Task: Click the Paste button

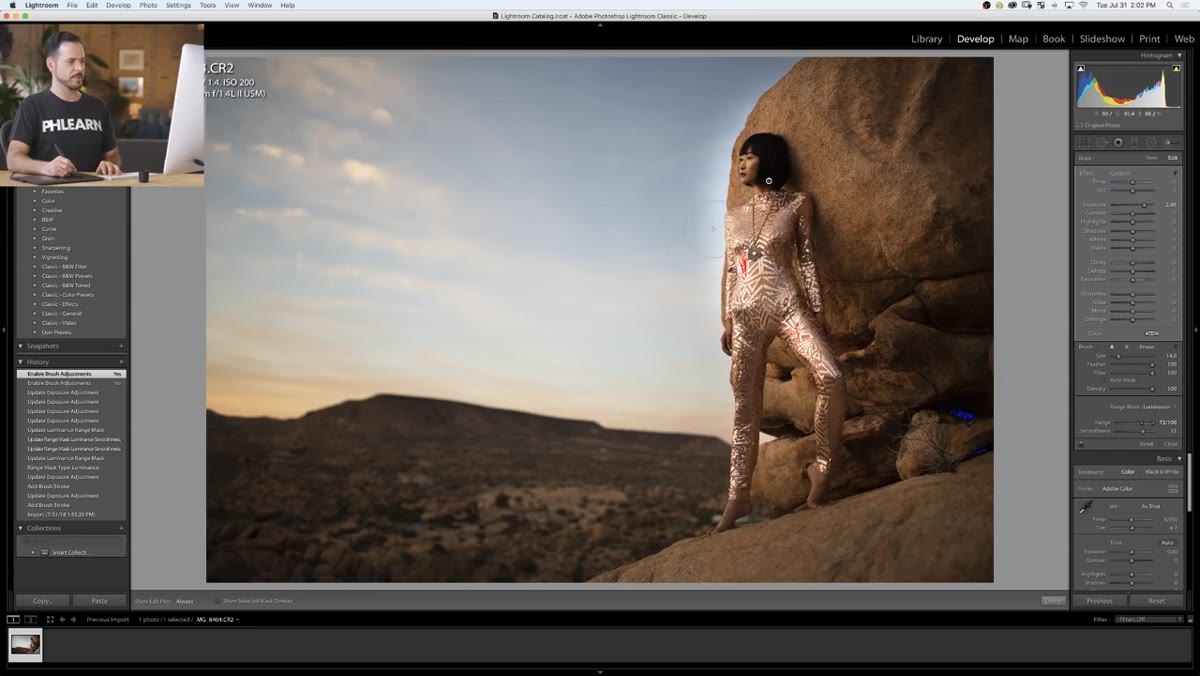Action: click(x=99, y=601)
